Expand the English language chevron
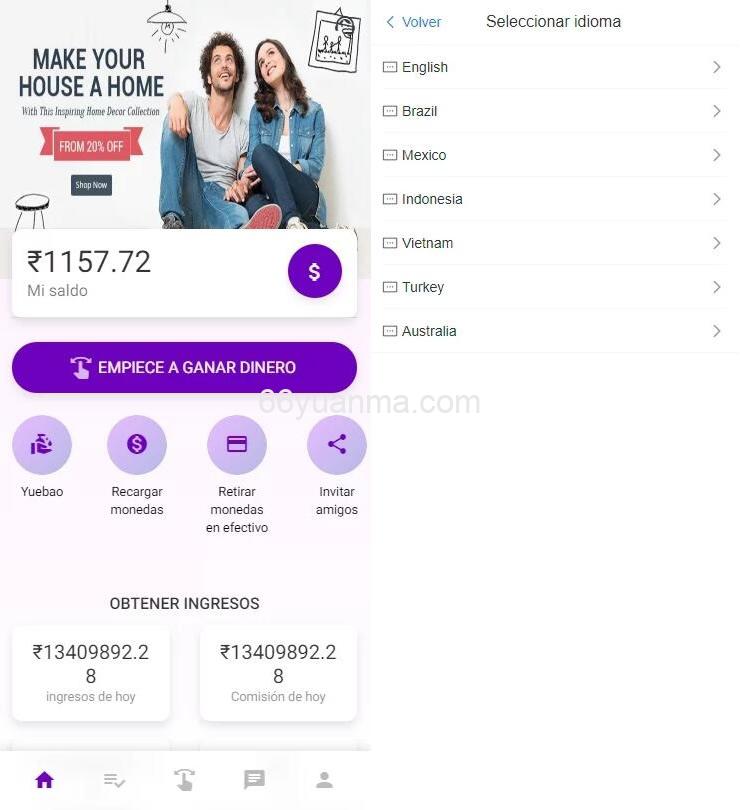Image resolution: width=740 pixels, height=810 pixels. point(717,67)
